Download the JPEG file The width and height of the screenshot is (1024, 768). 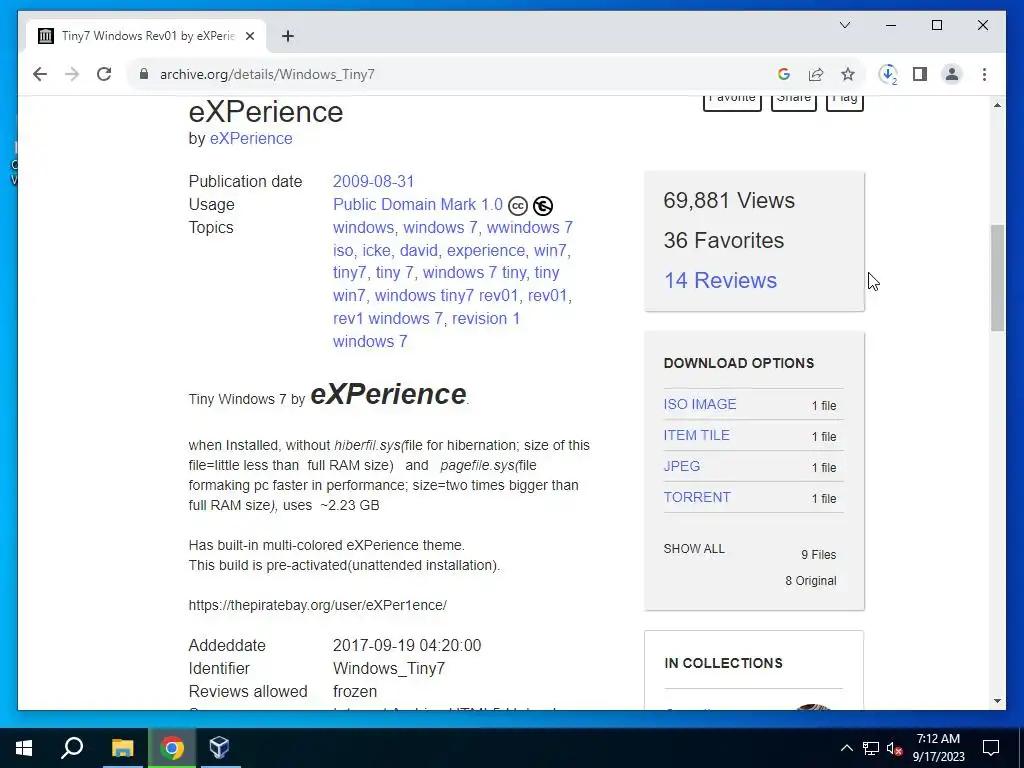click(x=682, y=466)
